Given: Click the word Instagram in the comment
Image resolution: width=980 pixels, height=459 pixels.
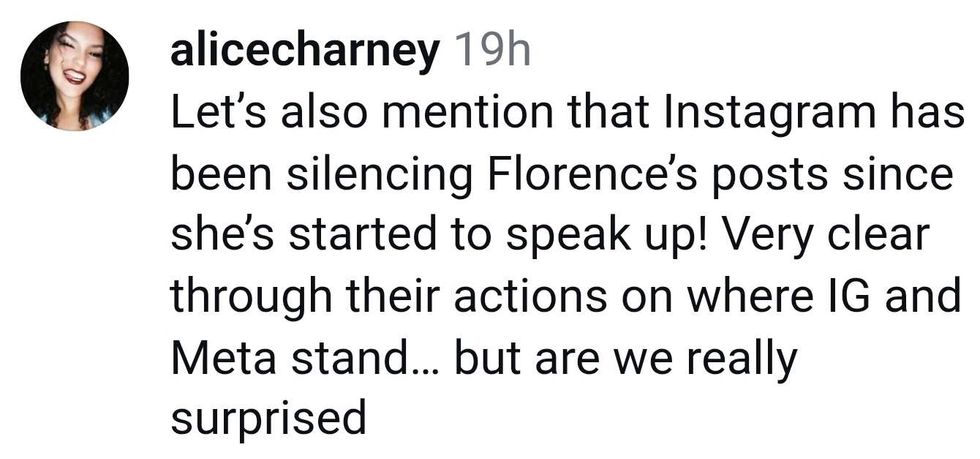Looking at the screenshot, I should (768, 118).
